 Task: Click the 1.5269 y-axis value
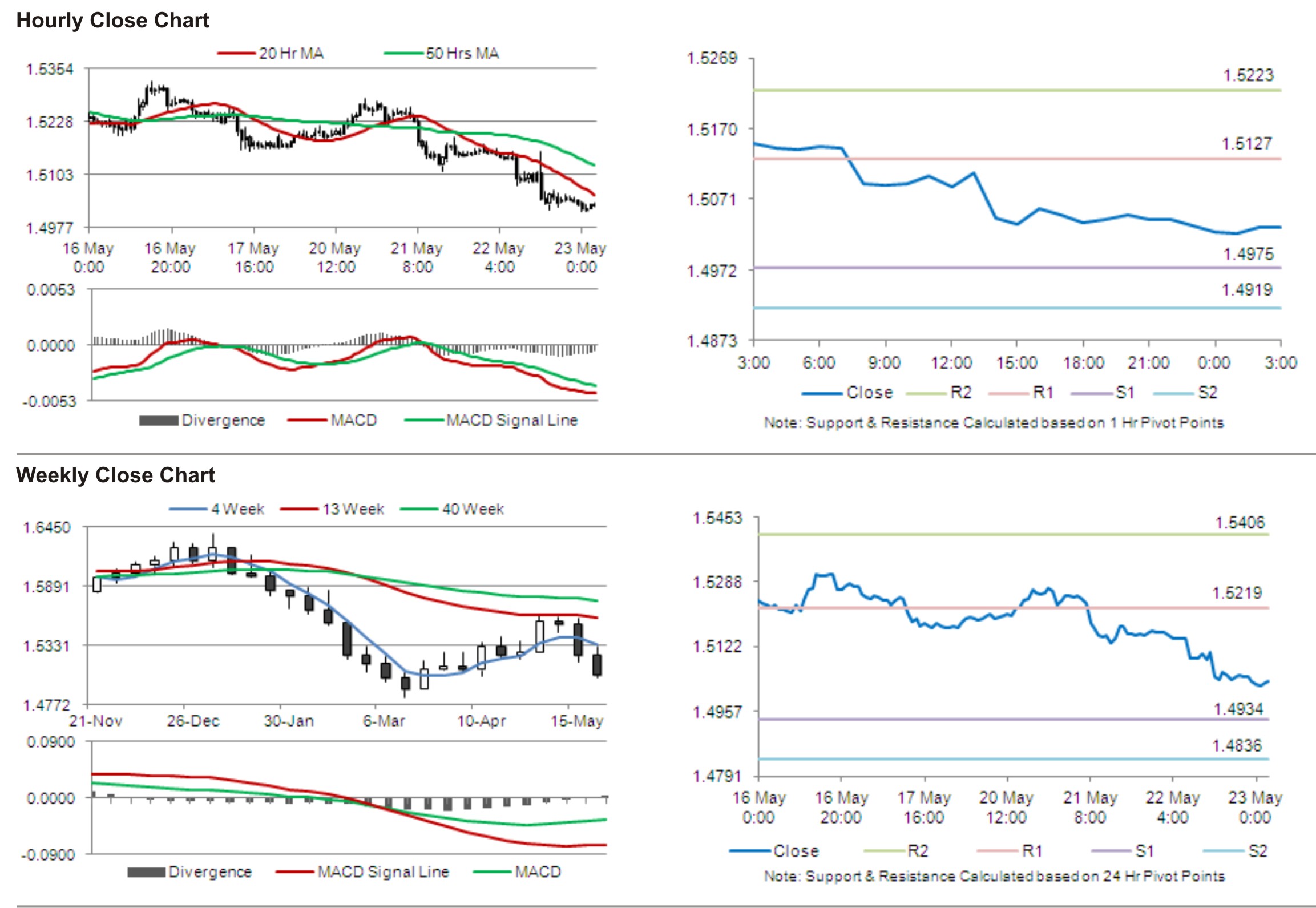click(x=712, y=58)
